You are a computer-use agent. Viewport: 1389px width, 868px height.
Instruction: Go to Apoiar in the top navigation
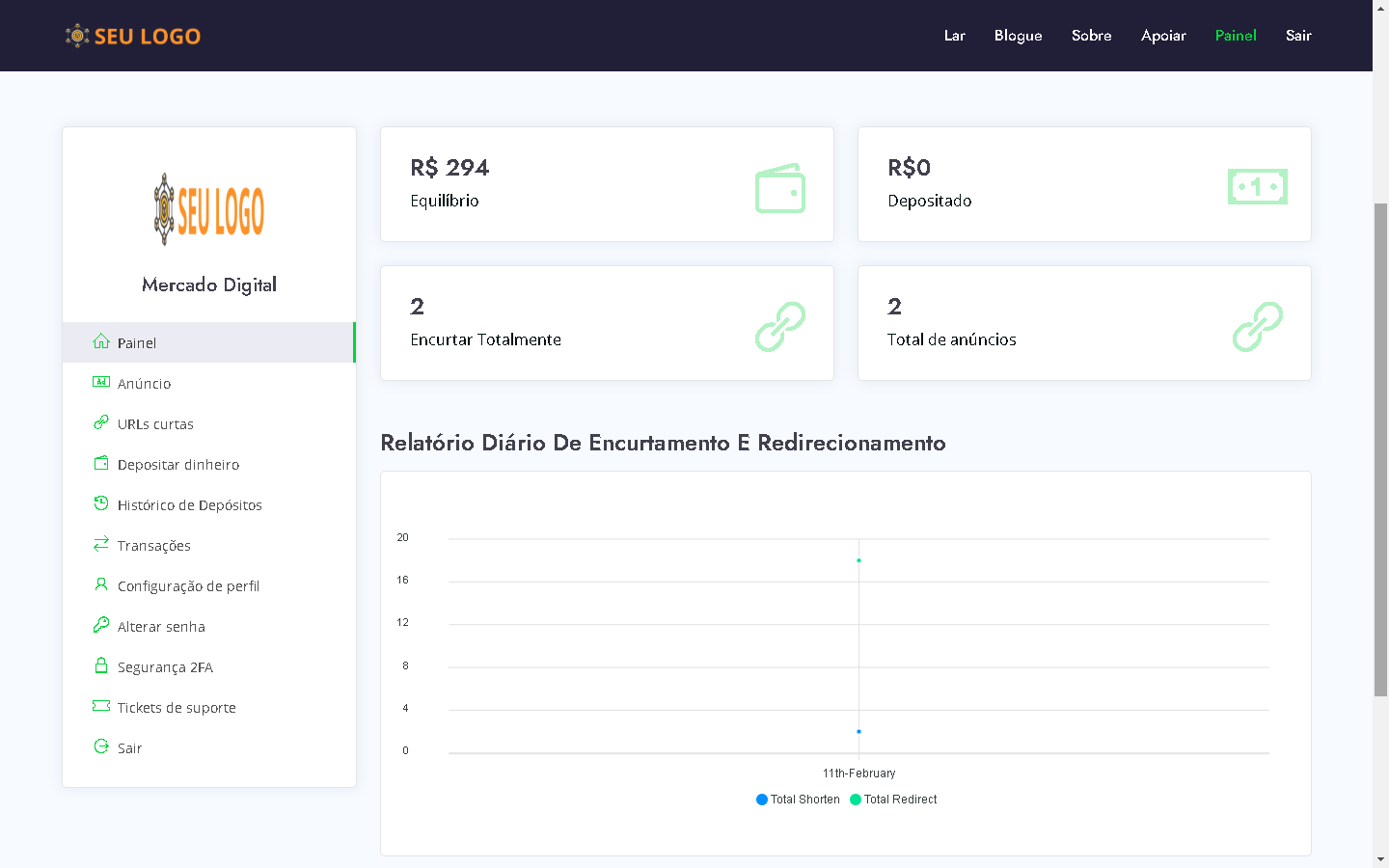pyautogui.click(x=1163, y=36)
